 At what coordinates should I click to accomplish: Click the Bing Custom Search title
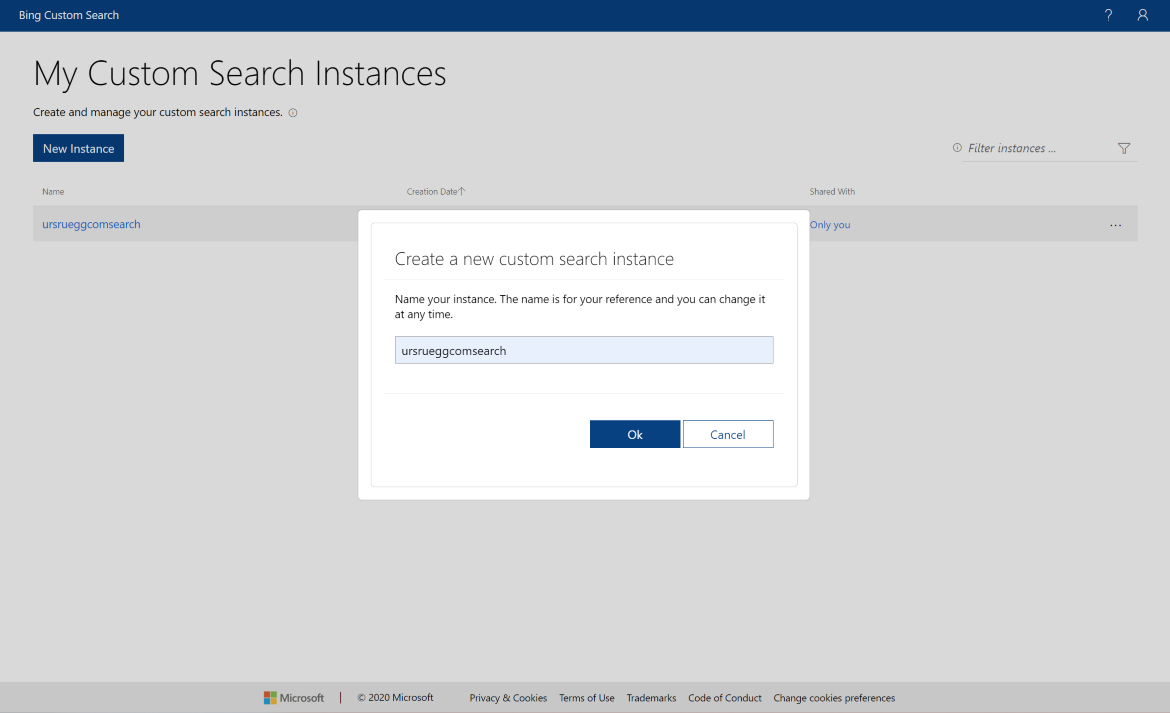pos(69,15)
